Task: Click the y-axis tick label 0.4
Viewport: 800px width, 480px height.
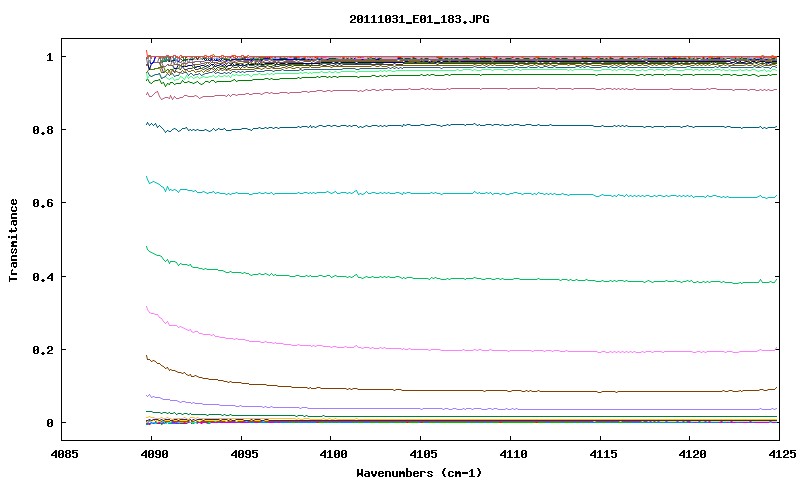Action: point(43,277)
